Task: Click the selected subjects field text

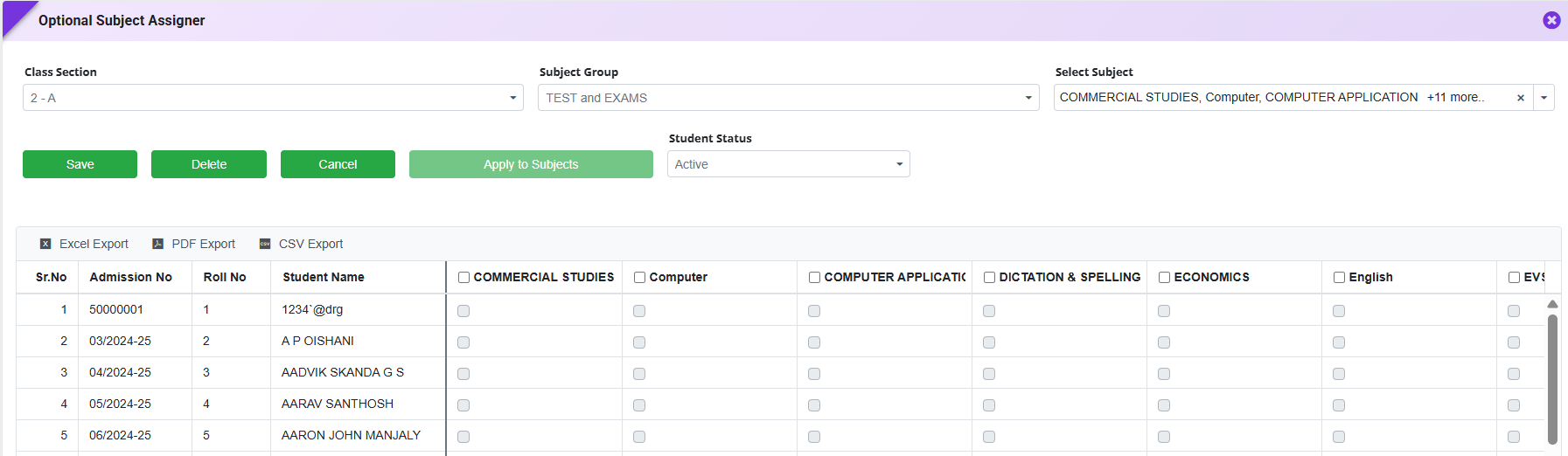Action: (x=1238, y=97)
